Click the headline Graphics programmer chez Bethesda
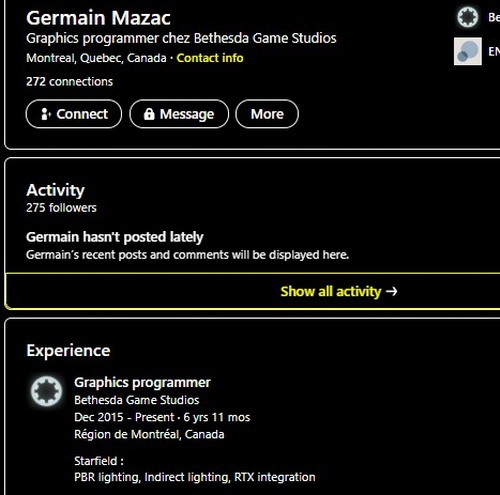This screenshot has height=495, width=500. (181, 38)
